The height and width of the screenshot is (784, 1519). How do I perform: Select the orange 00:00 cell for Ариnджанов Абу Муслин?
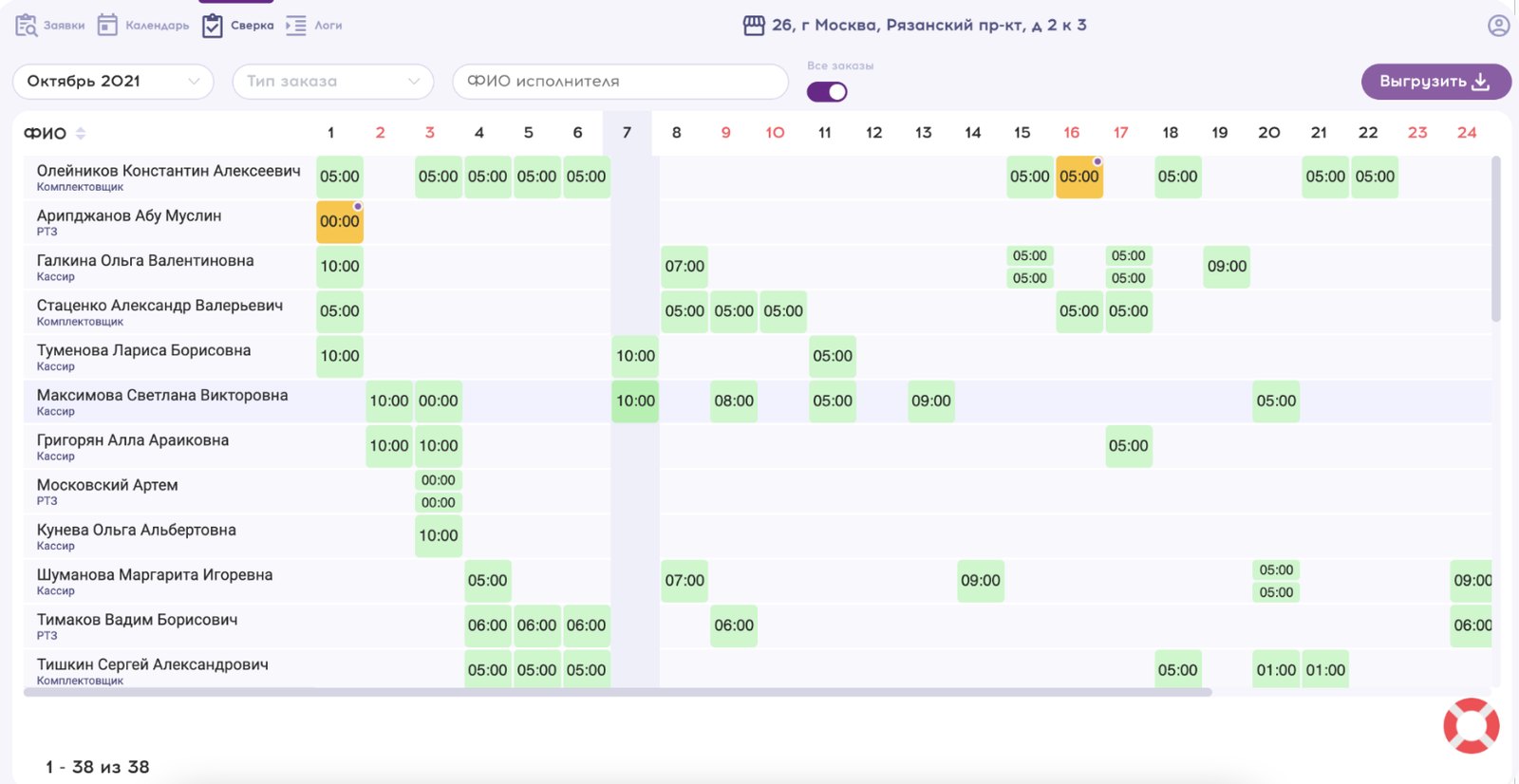pos(340,221)
